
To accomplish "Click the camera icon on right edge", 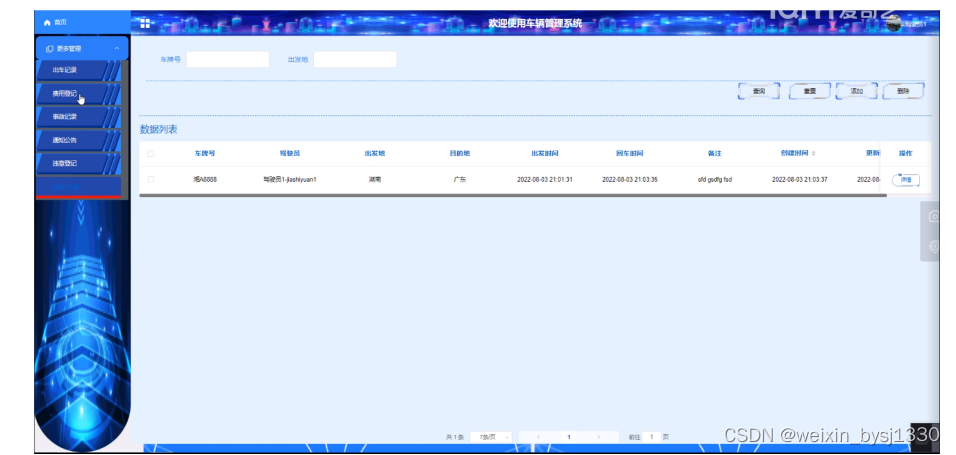I will 934,217.
